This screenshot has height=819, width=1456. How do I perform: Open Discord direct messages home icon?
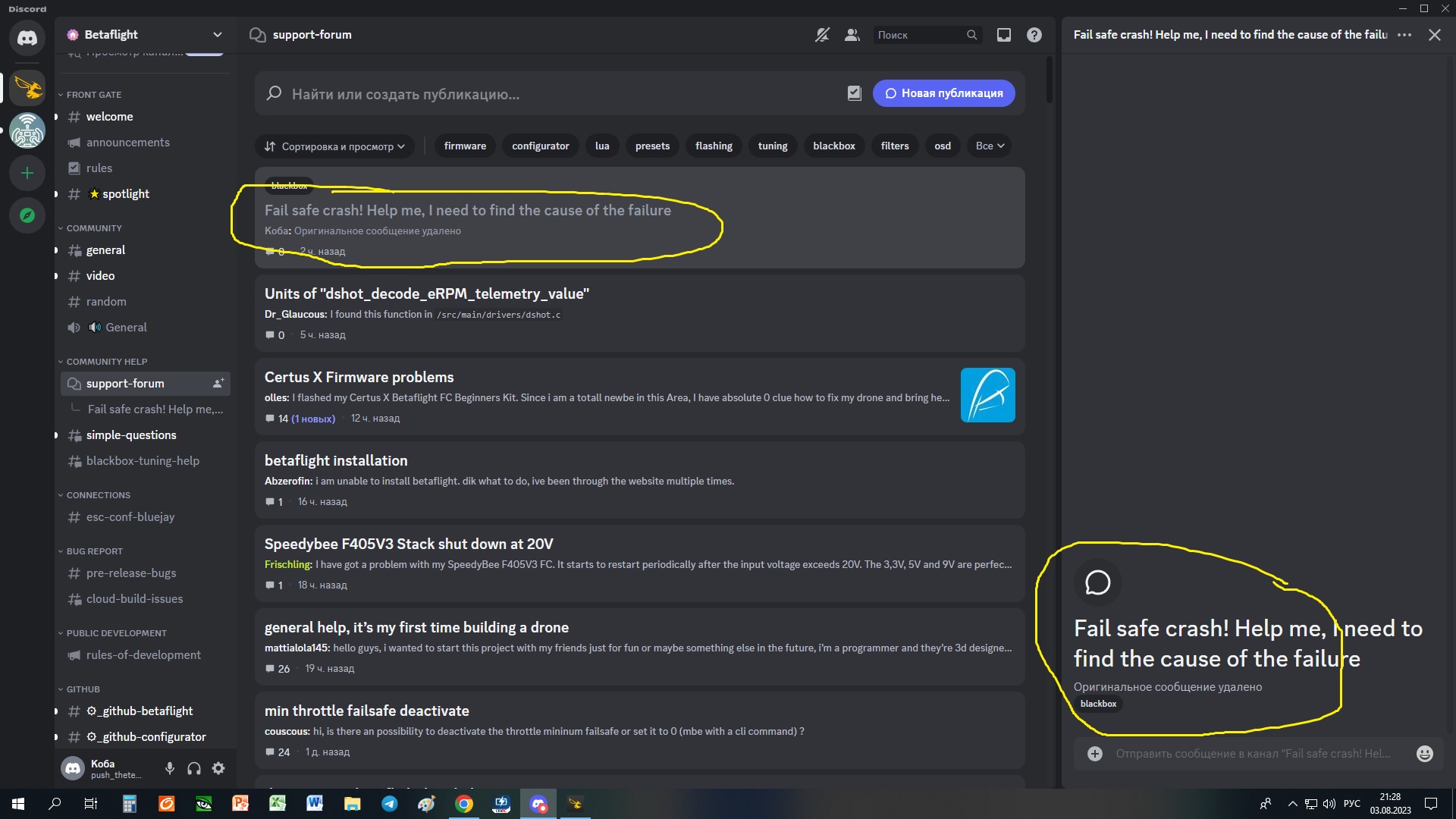(27, 38)
